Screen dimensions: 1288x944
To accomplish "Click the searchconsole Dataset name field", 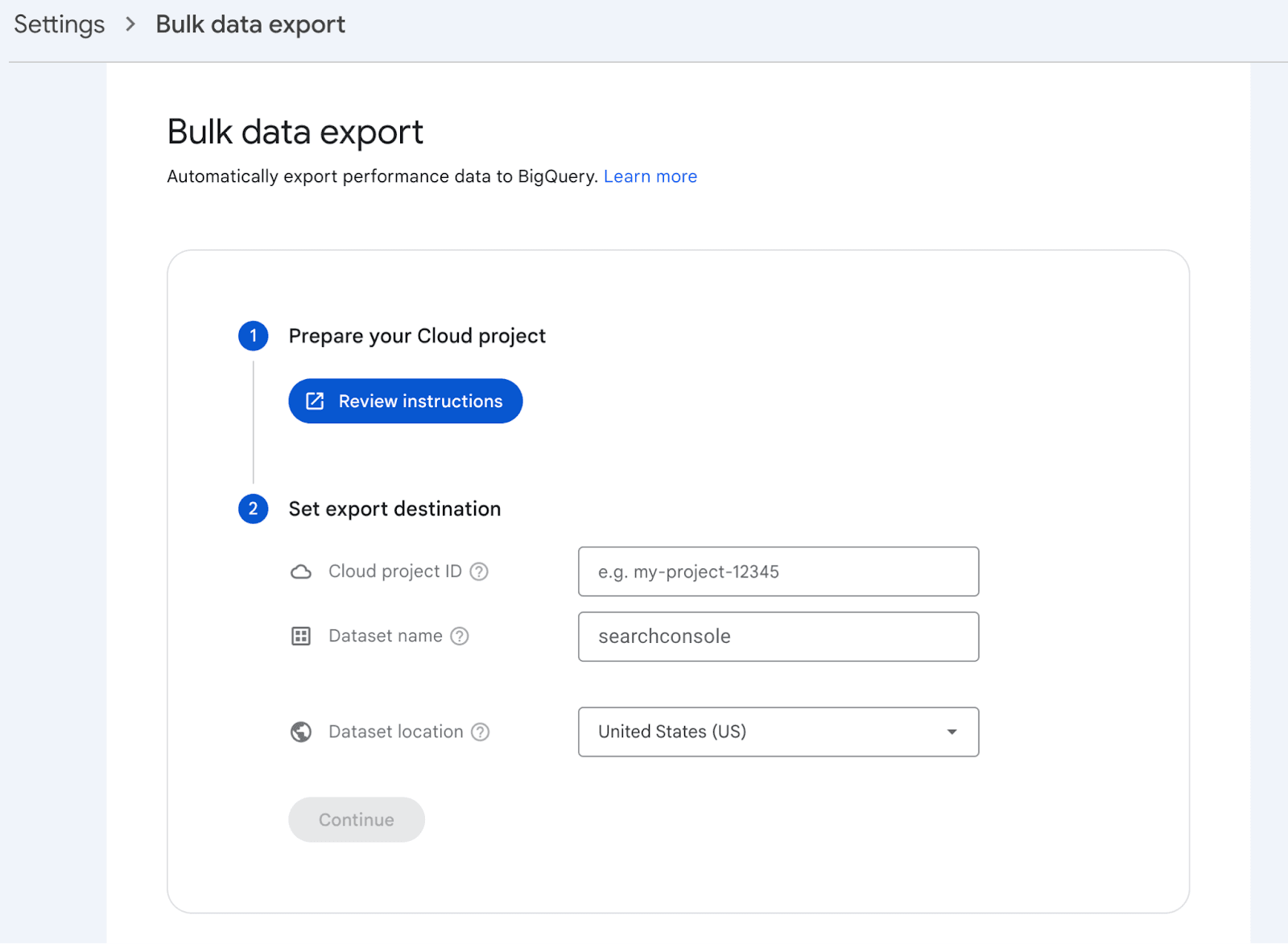I will point(778,636).
